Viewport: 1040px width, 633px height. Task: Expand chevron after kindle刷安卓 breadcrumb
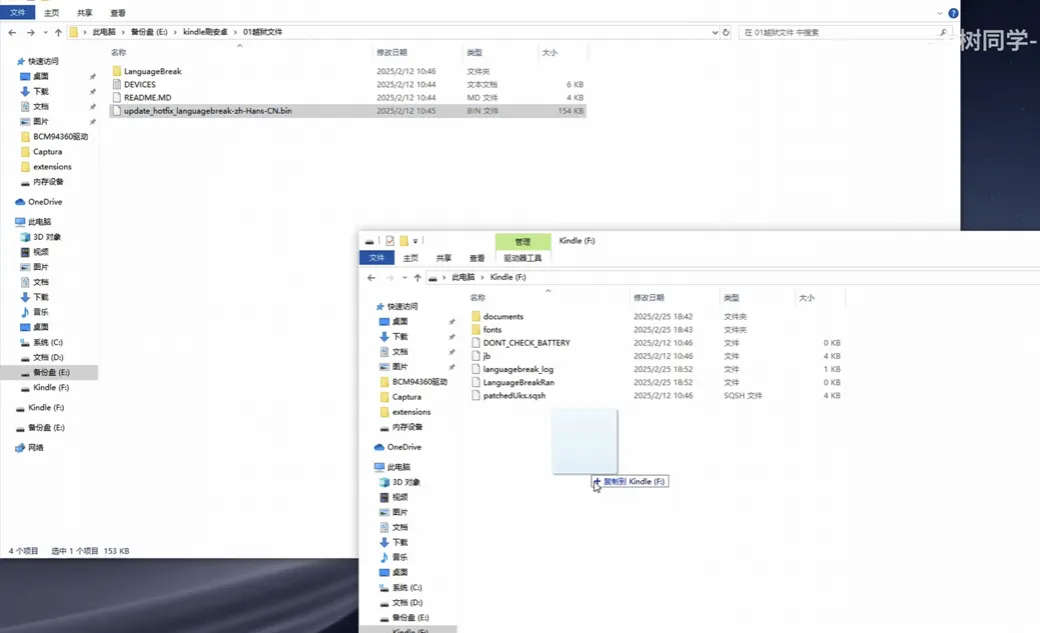[x=235, y=32]
